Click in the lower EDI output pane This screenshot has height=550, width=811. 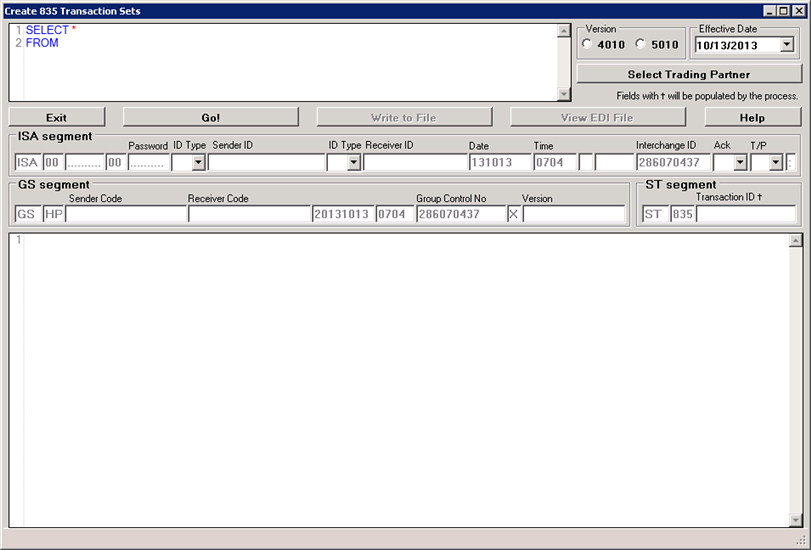406,380
